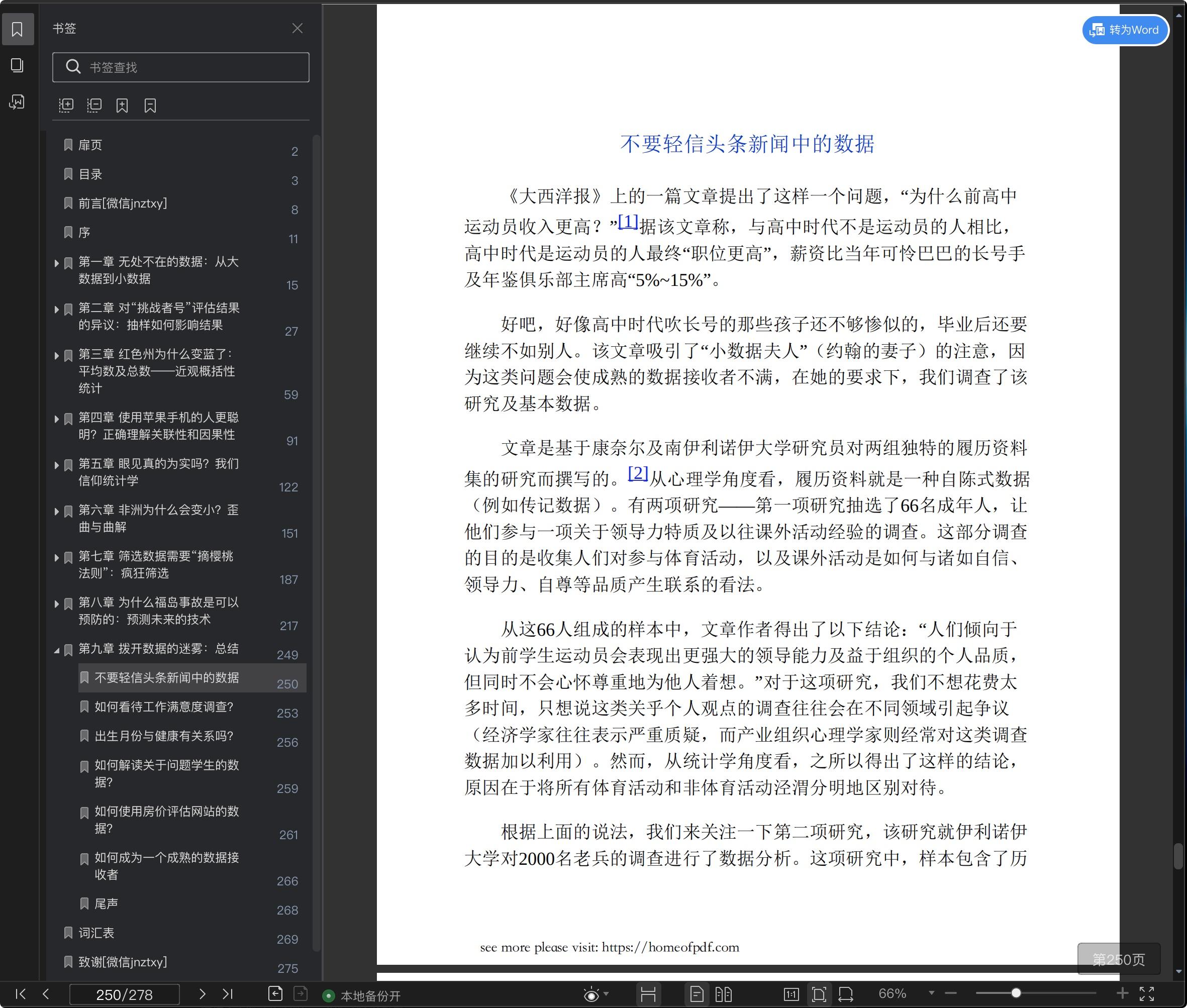This screenshot has height=1008, width=1187.
Task: Open the bookmarks panel icon
Action: tap(17, 29)
